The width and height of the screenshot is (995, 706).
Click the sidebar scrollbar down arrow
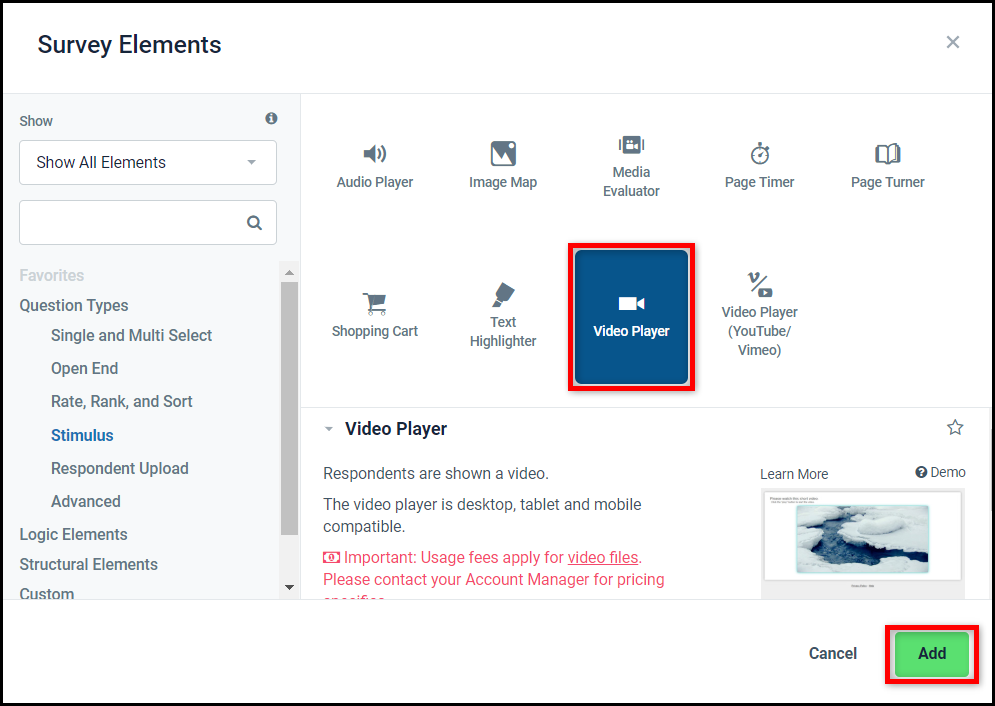pyautogui.click(x=289, y=587)
